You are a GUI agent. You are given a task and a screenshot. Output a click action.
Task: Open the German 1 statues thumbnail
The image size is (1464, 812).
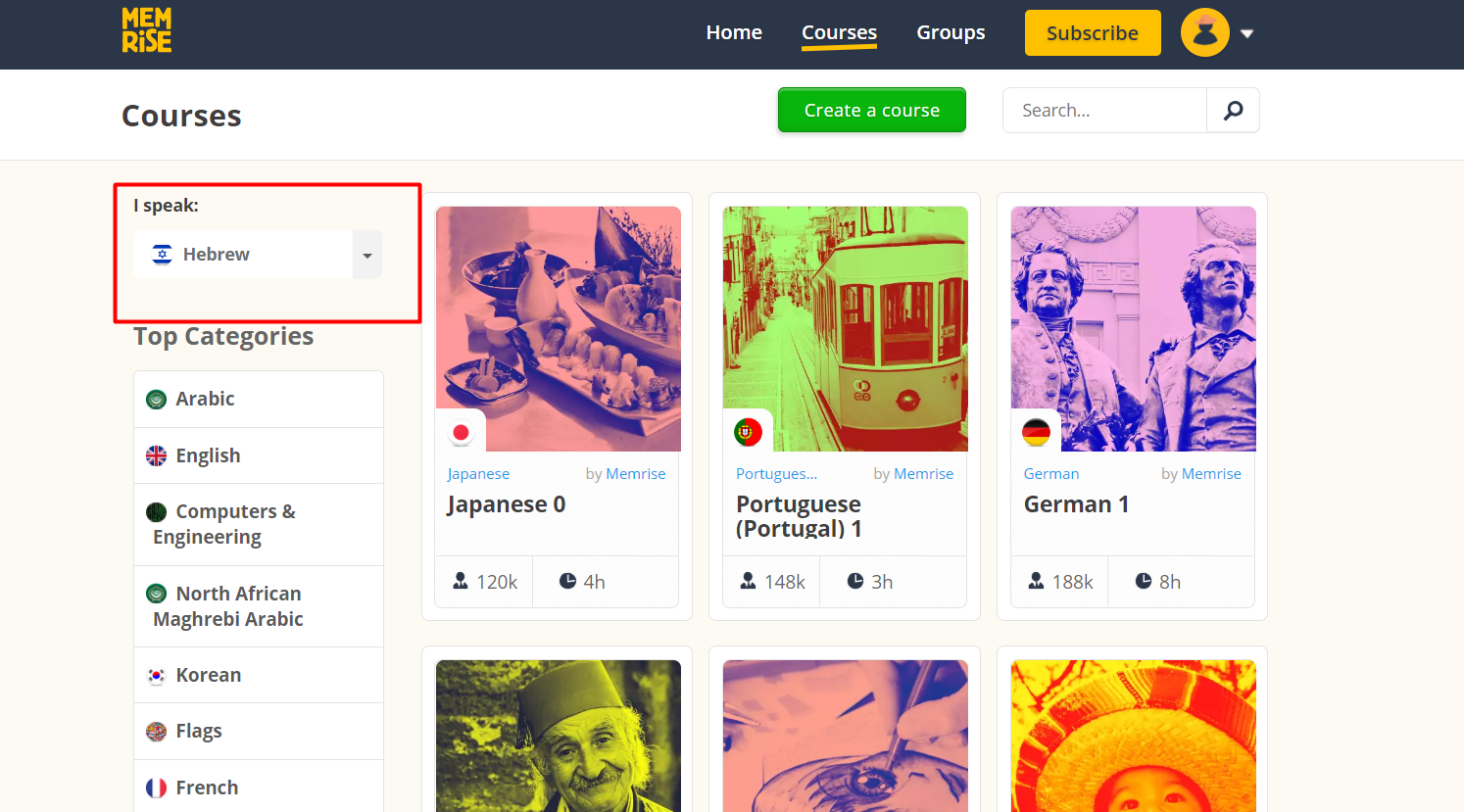tap(1133, 329)
